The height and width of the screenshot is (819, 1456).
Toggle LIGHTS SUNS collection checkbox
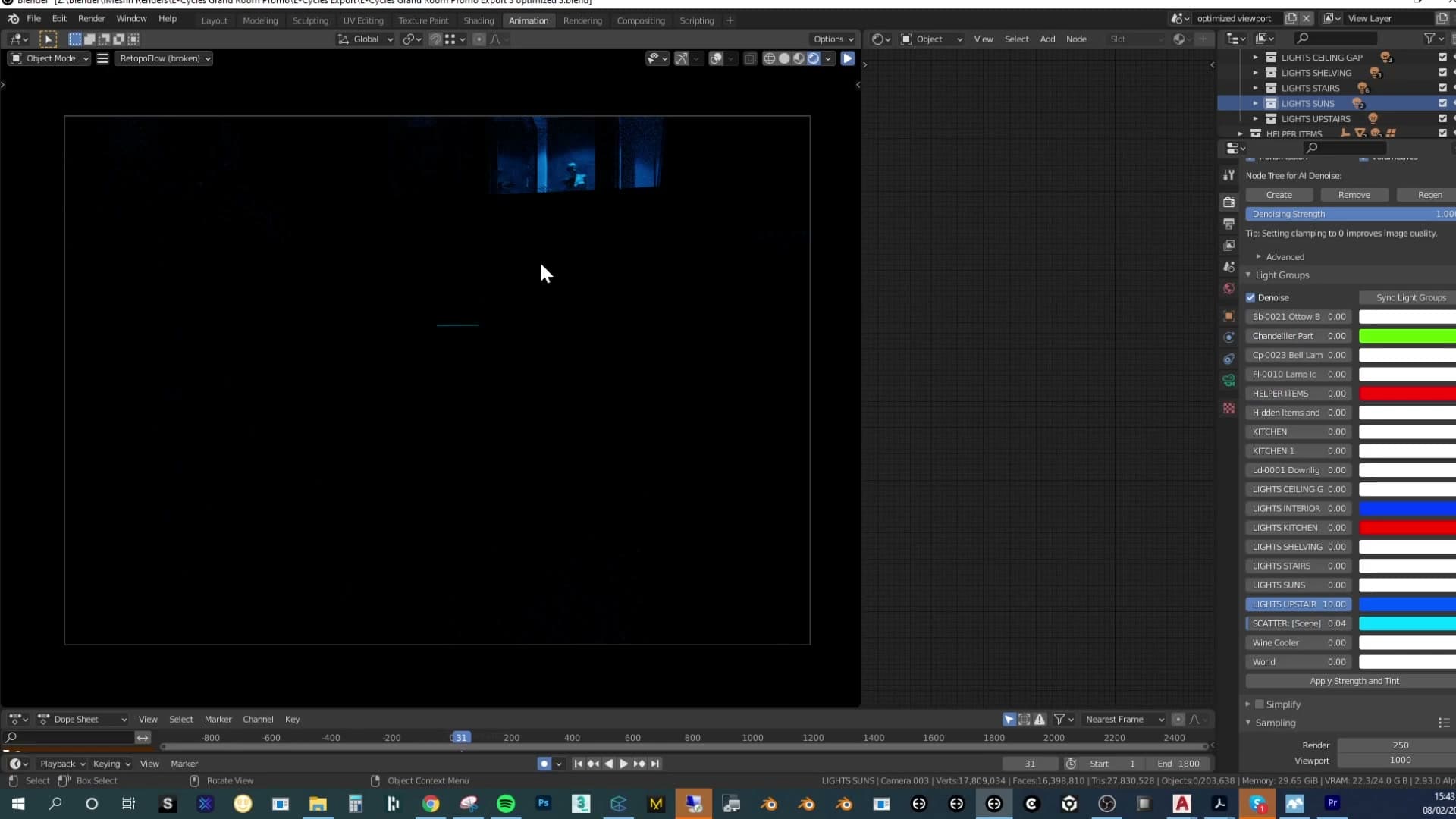click(1442, 103)
